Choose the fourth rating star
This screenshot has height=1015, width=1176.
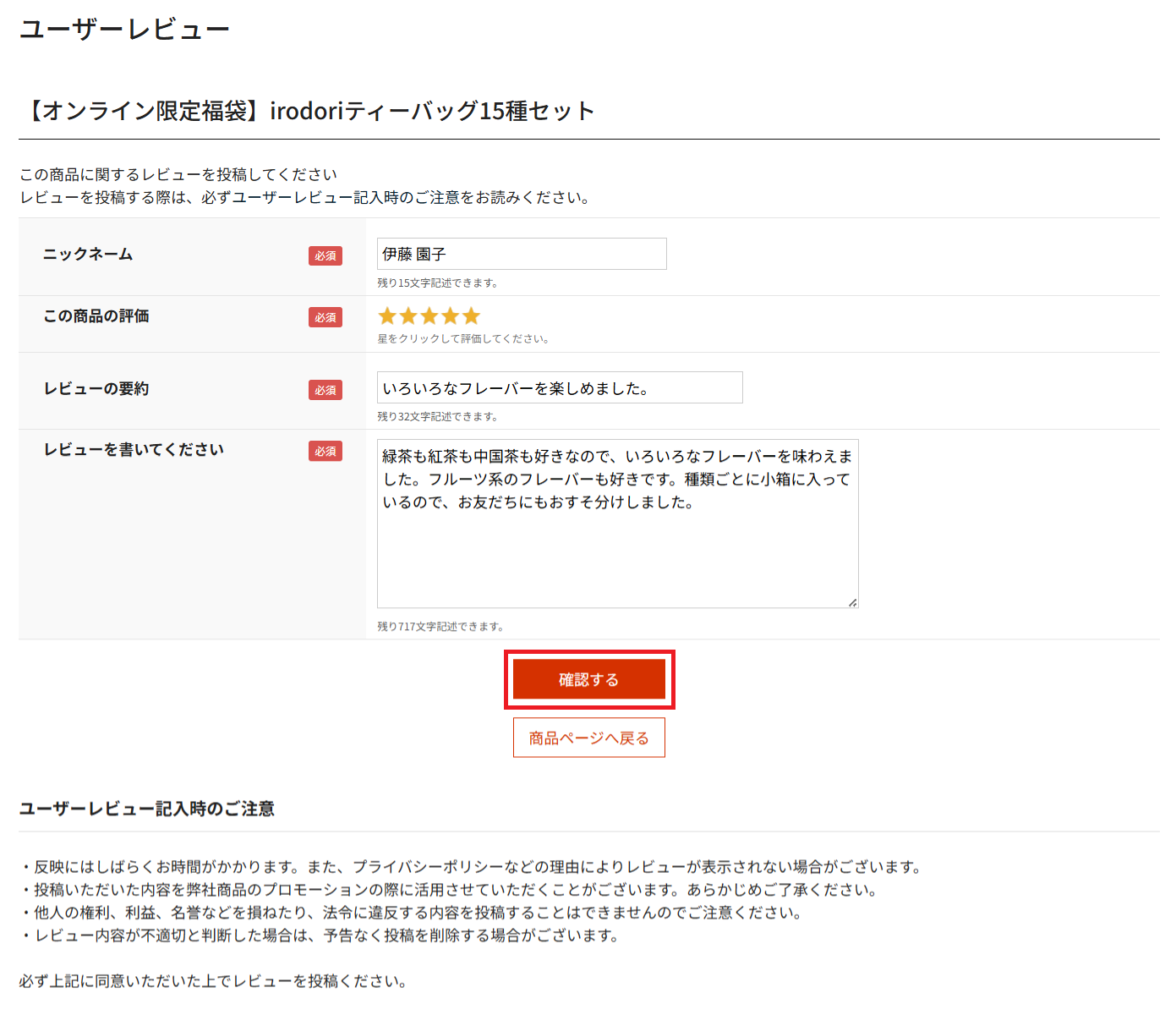tap(451, 316)
